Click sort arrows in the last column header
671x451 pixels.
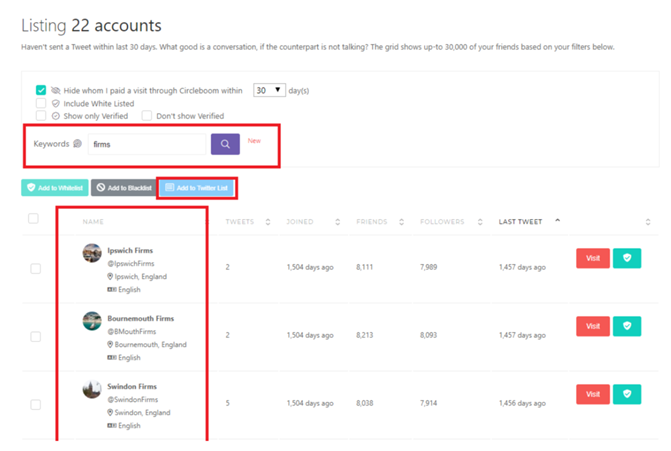click(648, 222)
